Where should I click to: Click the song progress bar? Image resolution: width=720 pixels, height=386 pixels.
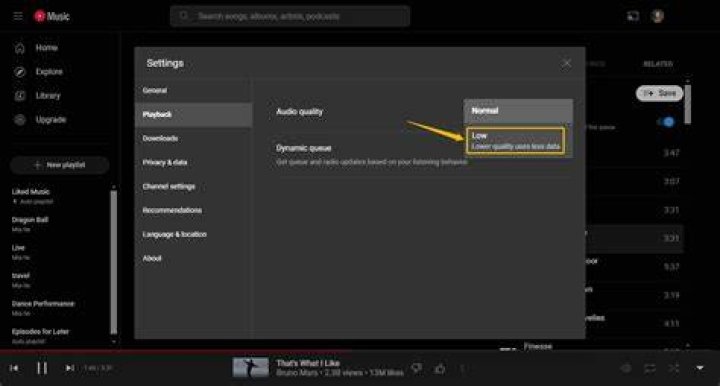click(360, 352)
